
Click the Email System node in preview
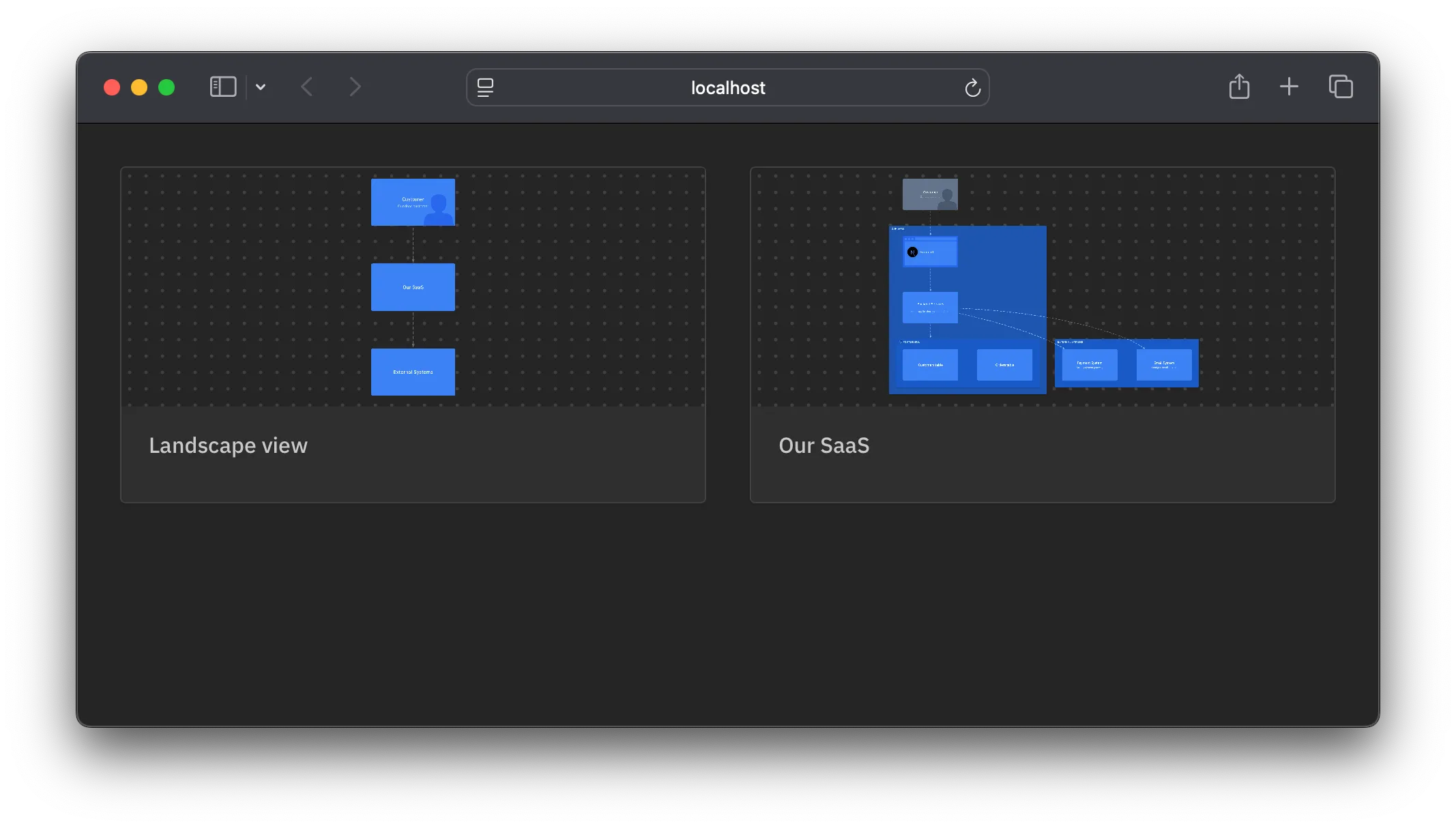(x=1163, y=365)
